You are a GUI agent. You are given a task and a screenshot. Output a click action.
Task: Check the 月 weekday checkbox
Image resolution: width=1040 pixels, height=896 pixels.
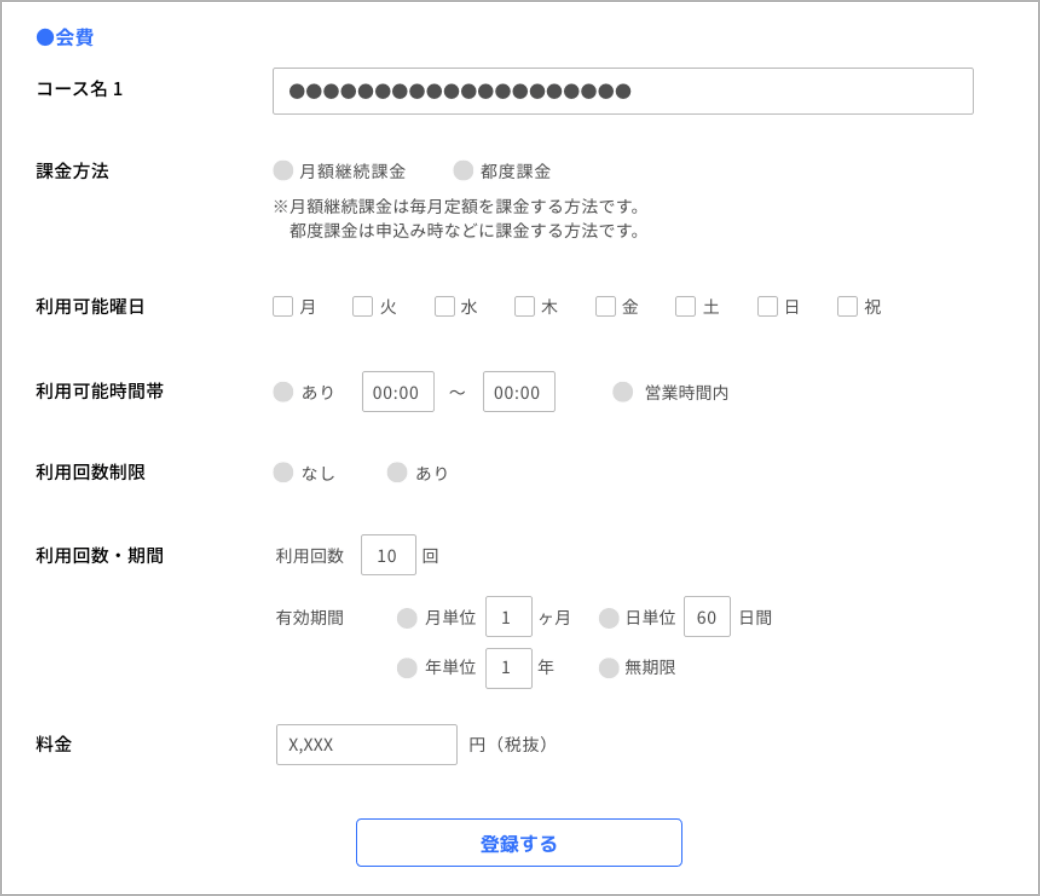[x=283, y=307]
